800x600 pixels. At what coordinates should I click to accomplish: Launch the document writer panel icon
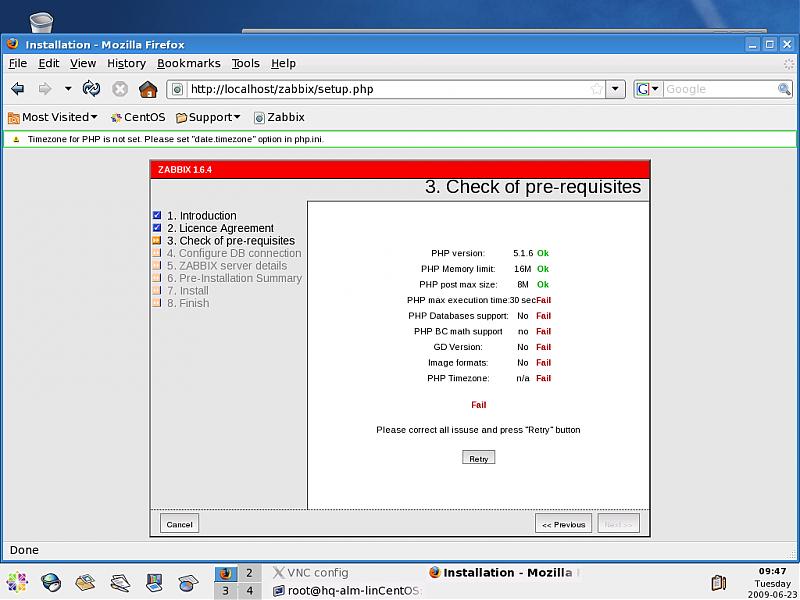(120, 582)
